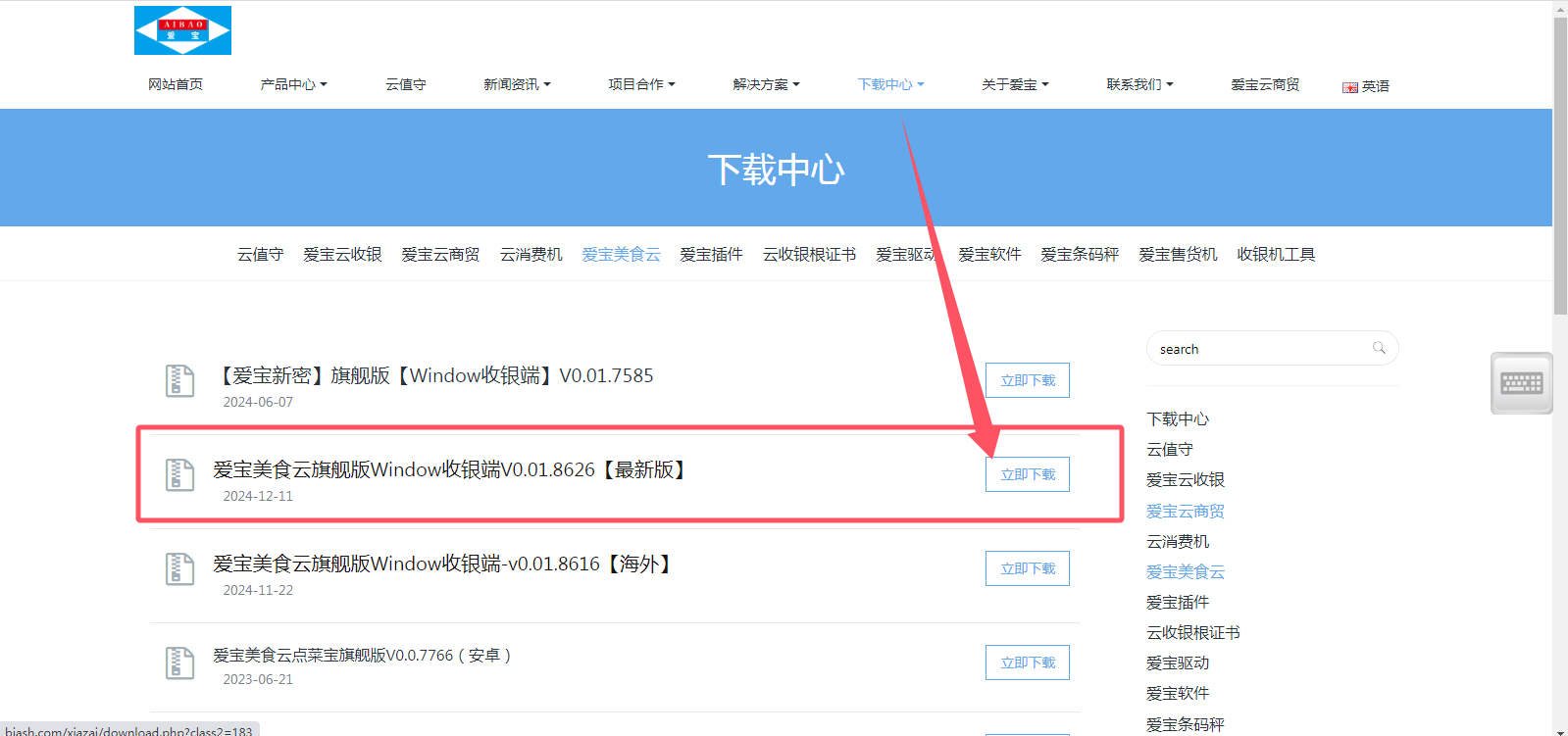Open 爱宝云商贸 in the sidebar list
1568x736 pixels.
pos(1186,511)
